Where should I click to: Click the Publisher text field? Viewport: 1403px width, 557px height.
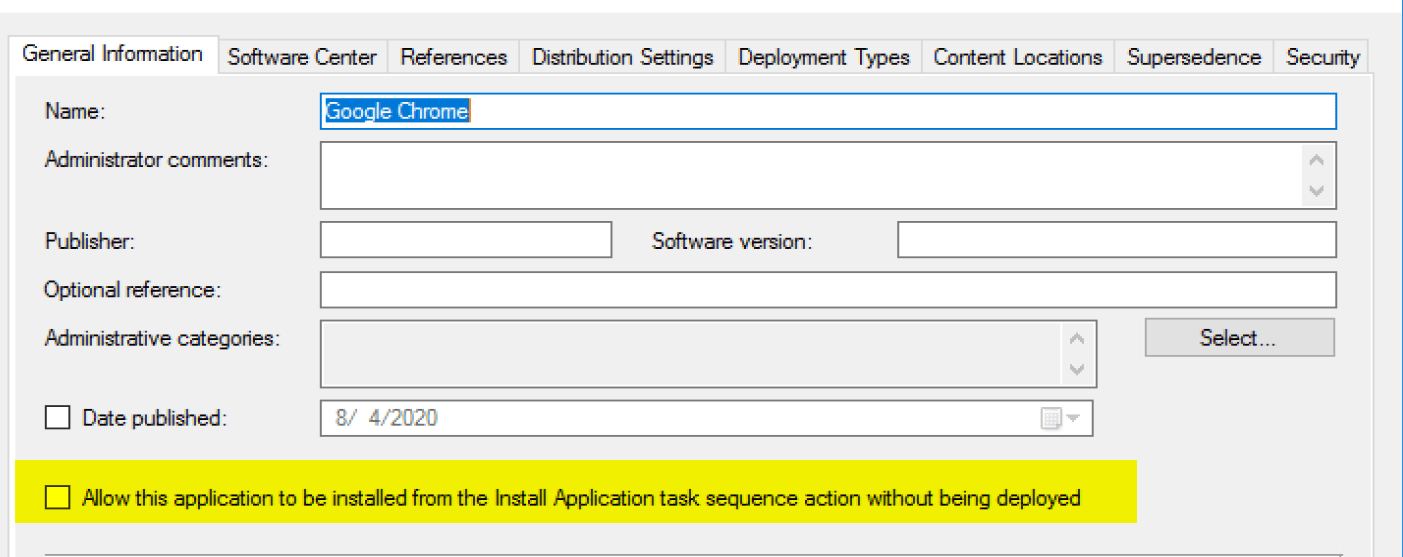point(466,240)
